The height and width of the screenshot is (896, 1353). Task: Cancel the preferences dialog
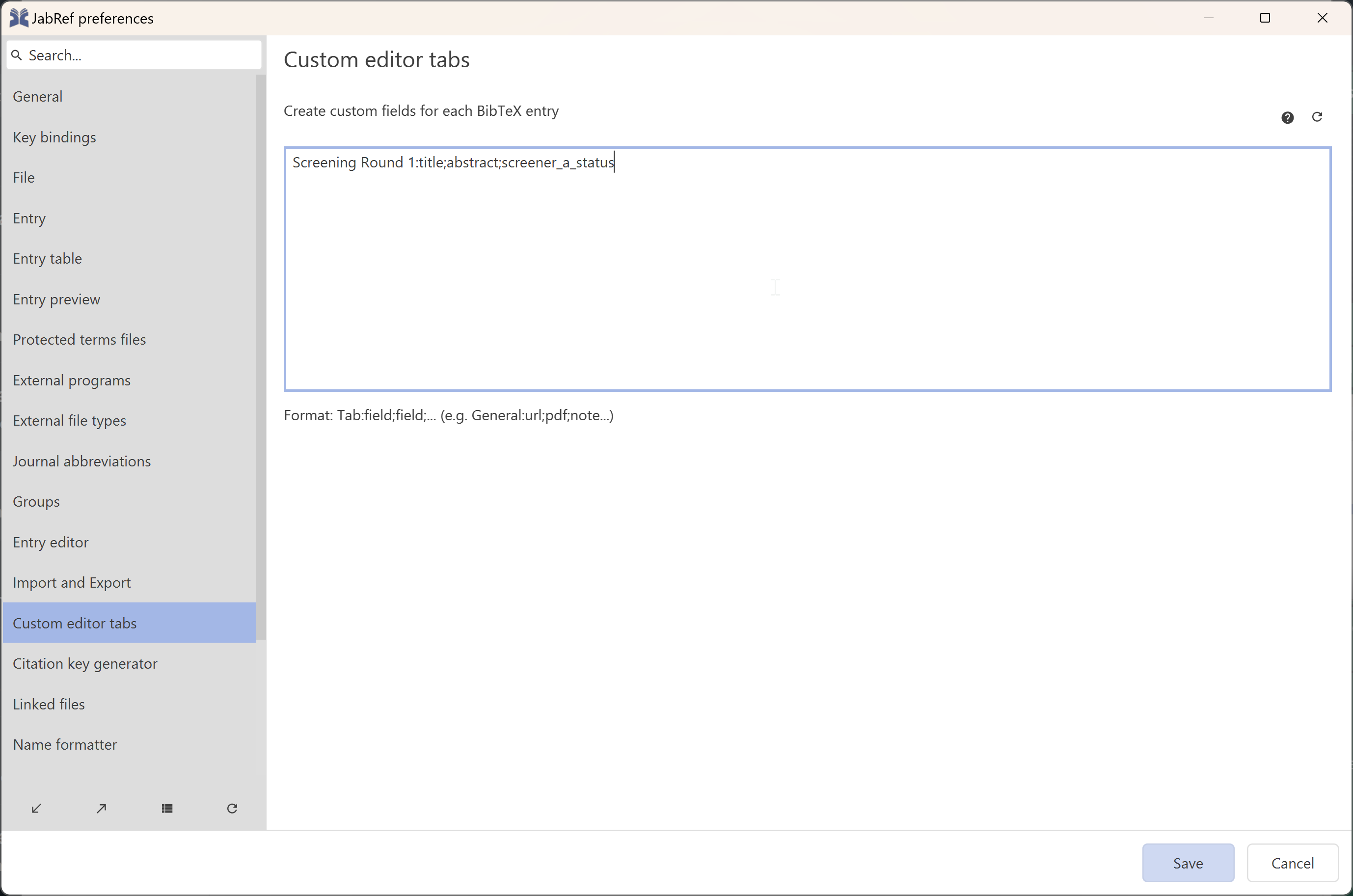(x=1293, y=863)
